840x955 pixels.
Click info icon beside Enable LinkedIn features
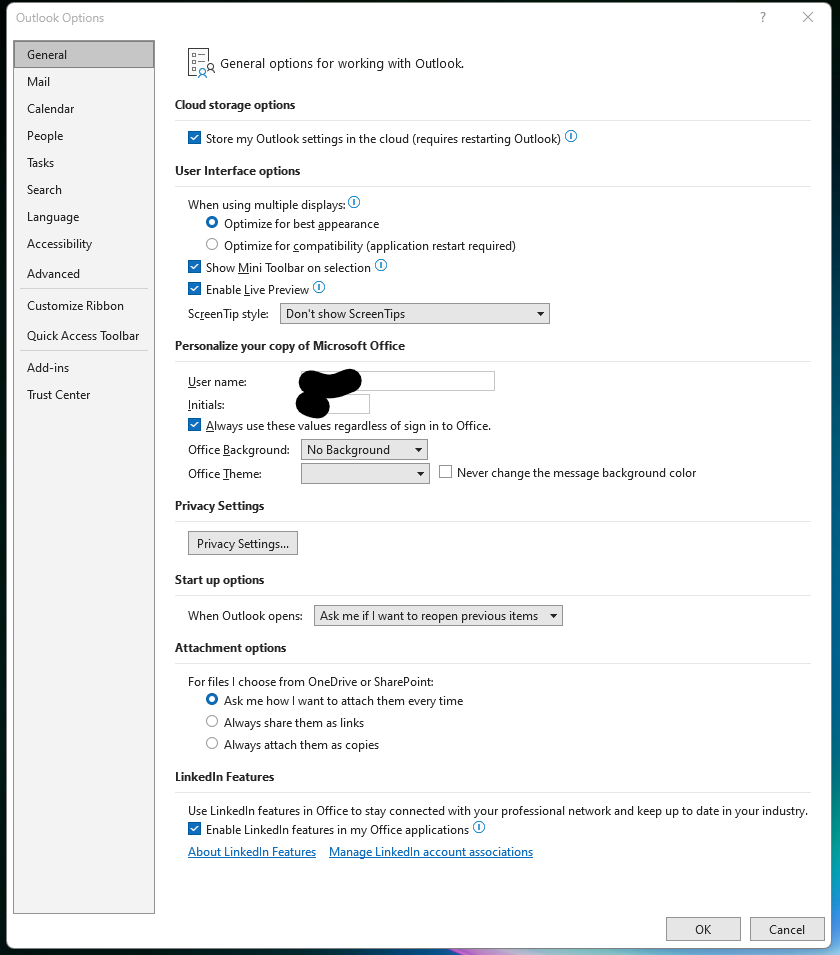[479, 828]
